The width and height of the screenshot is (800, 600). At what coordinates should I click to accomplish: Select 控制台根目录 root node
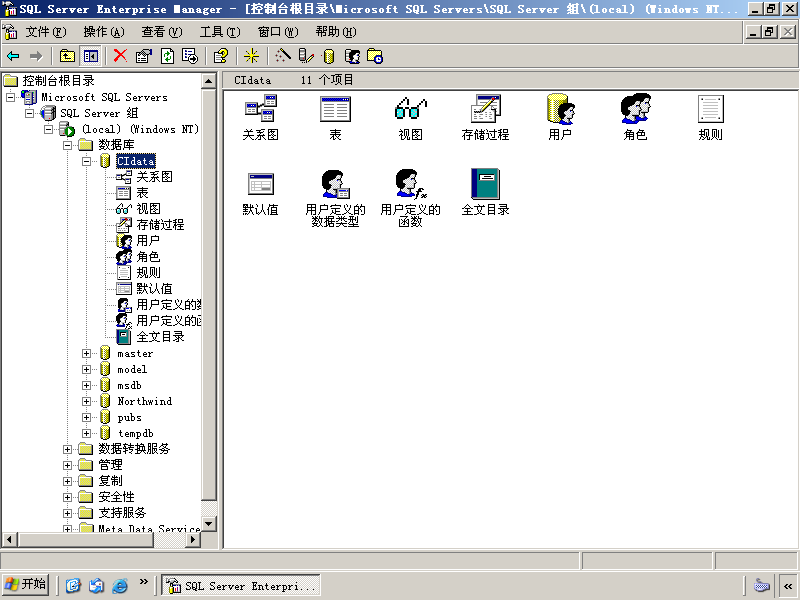click(x=58, y=81)
